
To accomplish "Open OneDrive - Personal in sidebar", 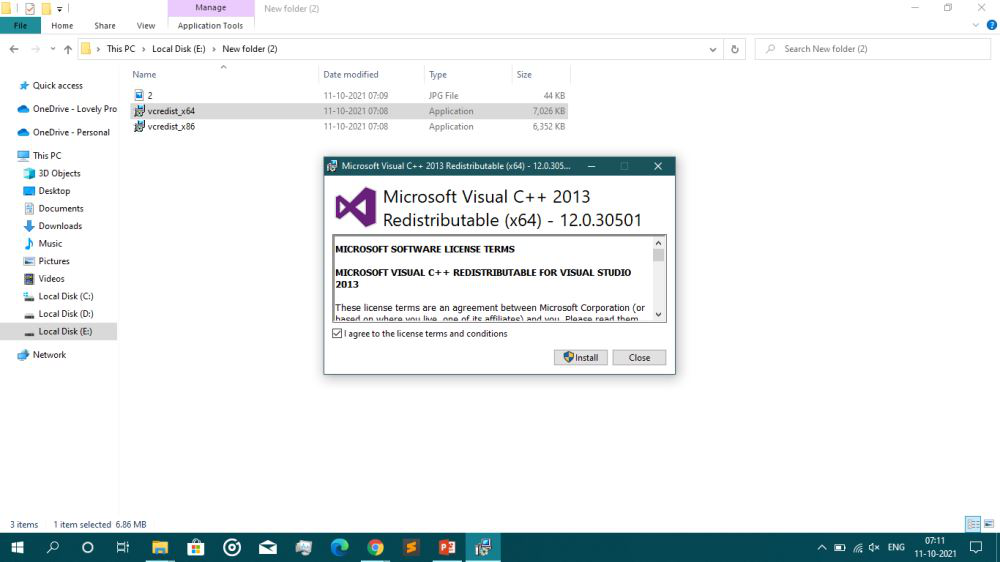I will 64,133.
